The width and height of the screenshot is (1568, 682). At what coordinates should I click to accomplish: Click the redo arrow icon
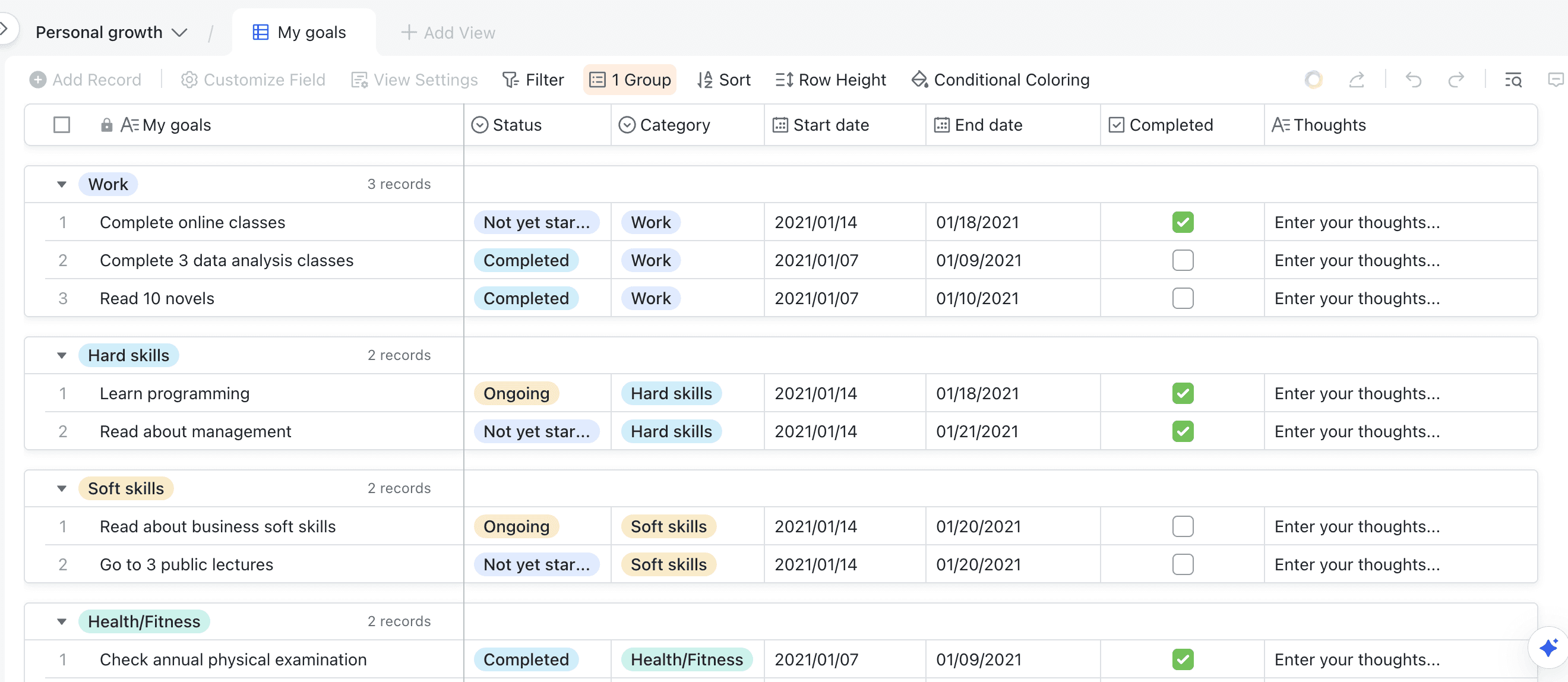click(x=1456, y=80)
